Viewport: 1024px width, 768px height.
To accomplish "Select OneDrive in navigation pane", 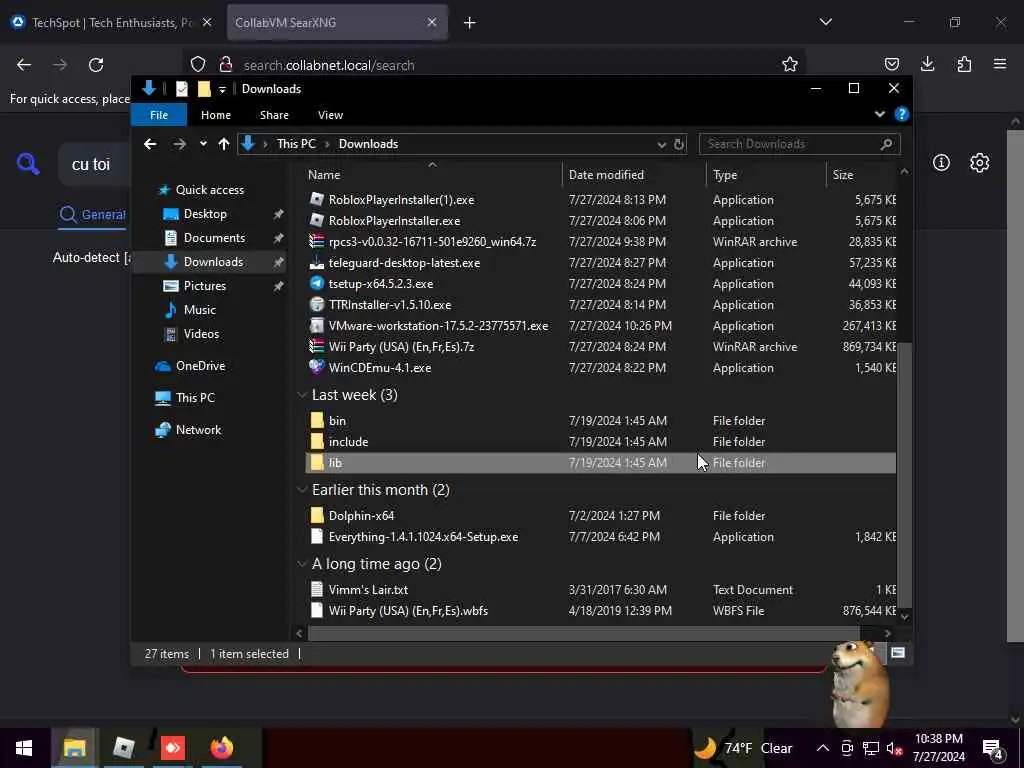I will [x=200, y=366].
